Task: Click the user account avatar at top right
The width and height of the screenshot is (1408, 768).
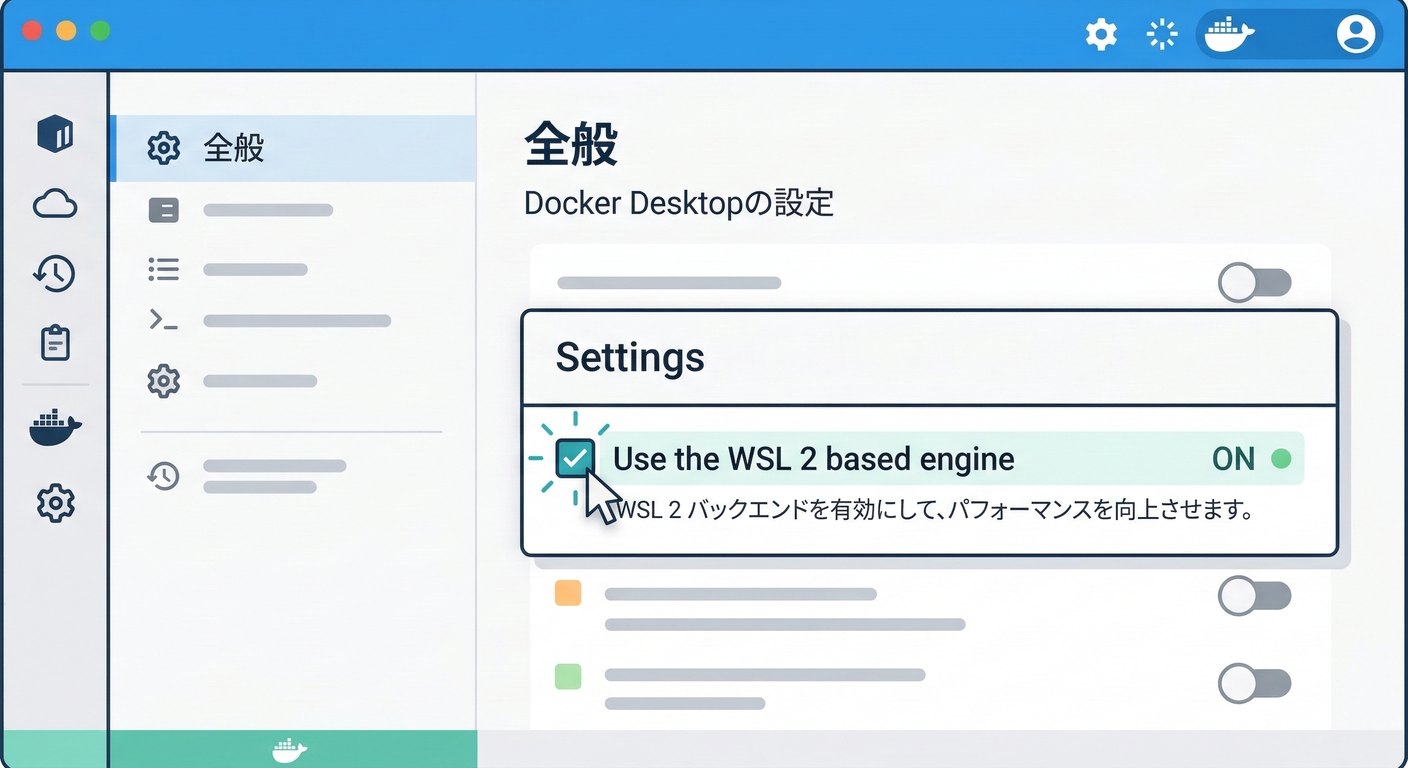Action: click(1356, 33)
